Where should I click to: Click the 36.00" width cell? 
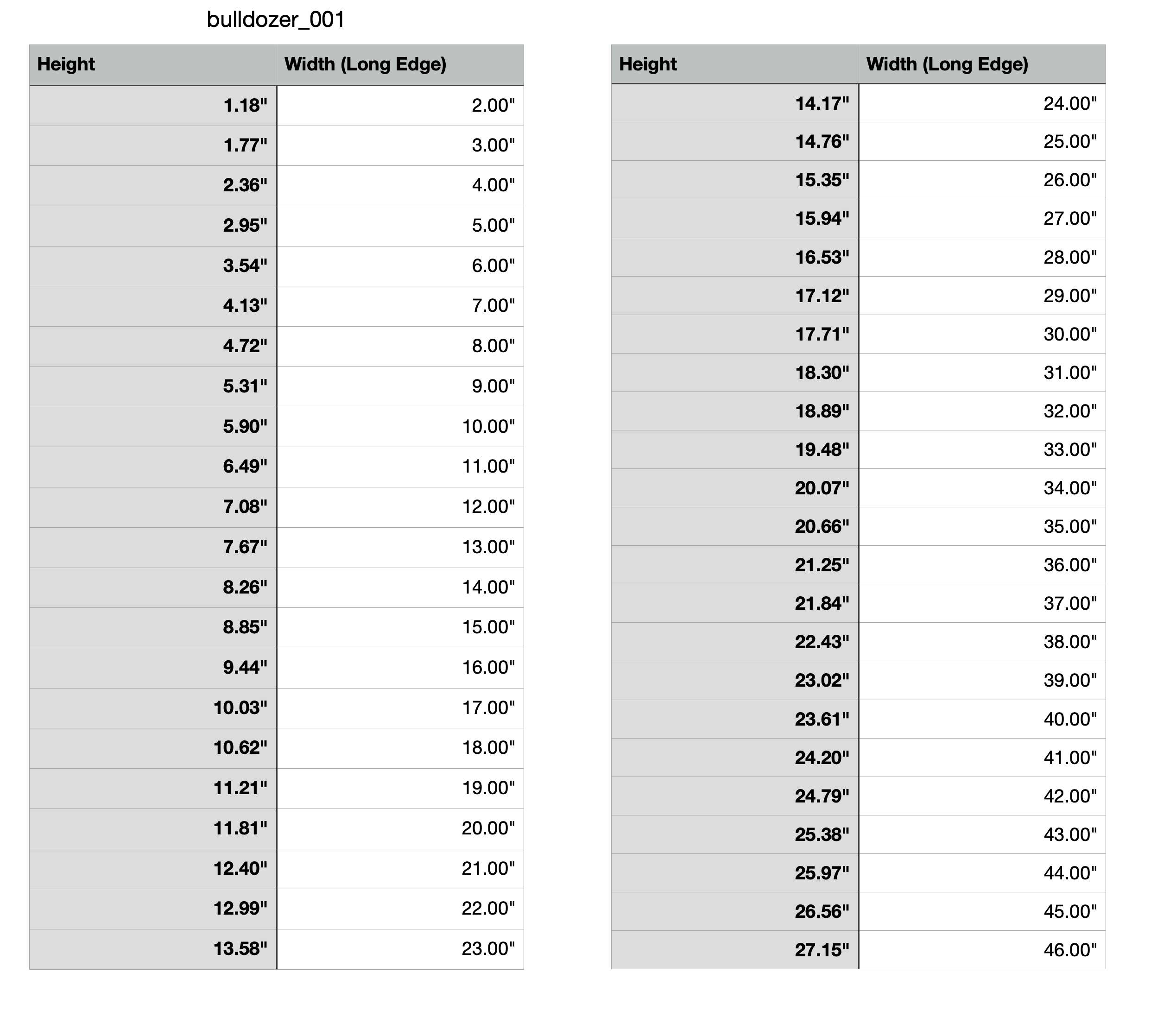(x=1070, y=565)
